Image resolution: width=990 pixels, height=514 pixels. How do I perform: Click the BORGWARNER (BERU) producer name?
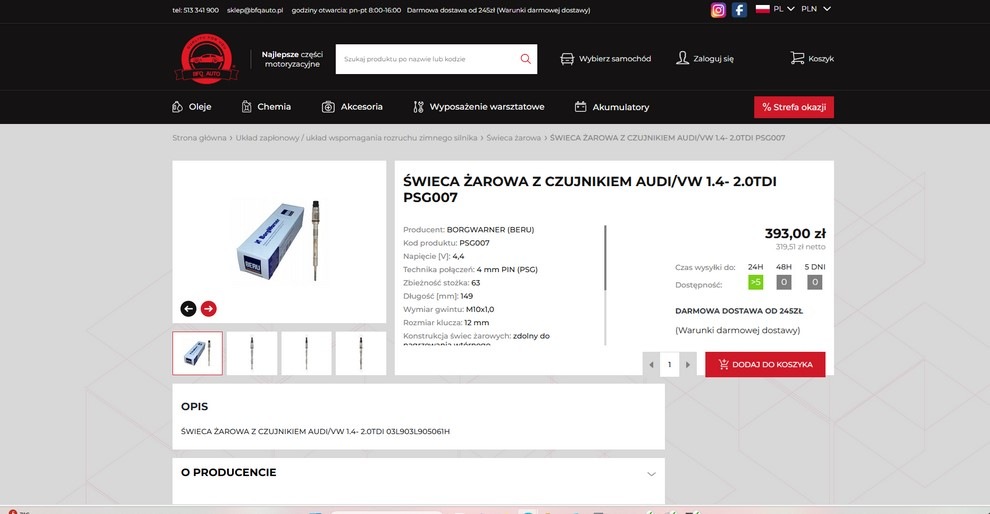click(x=491, y=230)
